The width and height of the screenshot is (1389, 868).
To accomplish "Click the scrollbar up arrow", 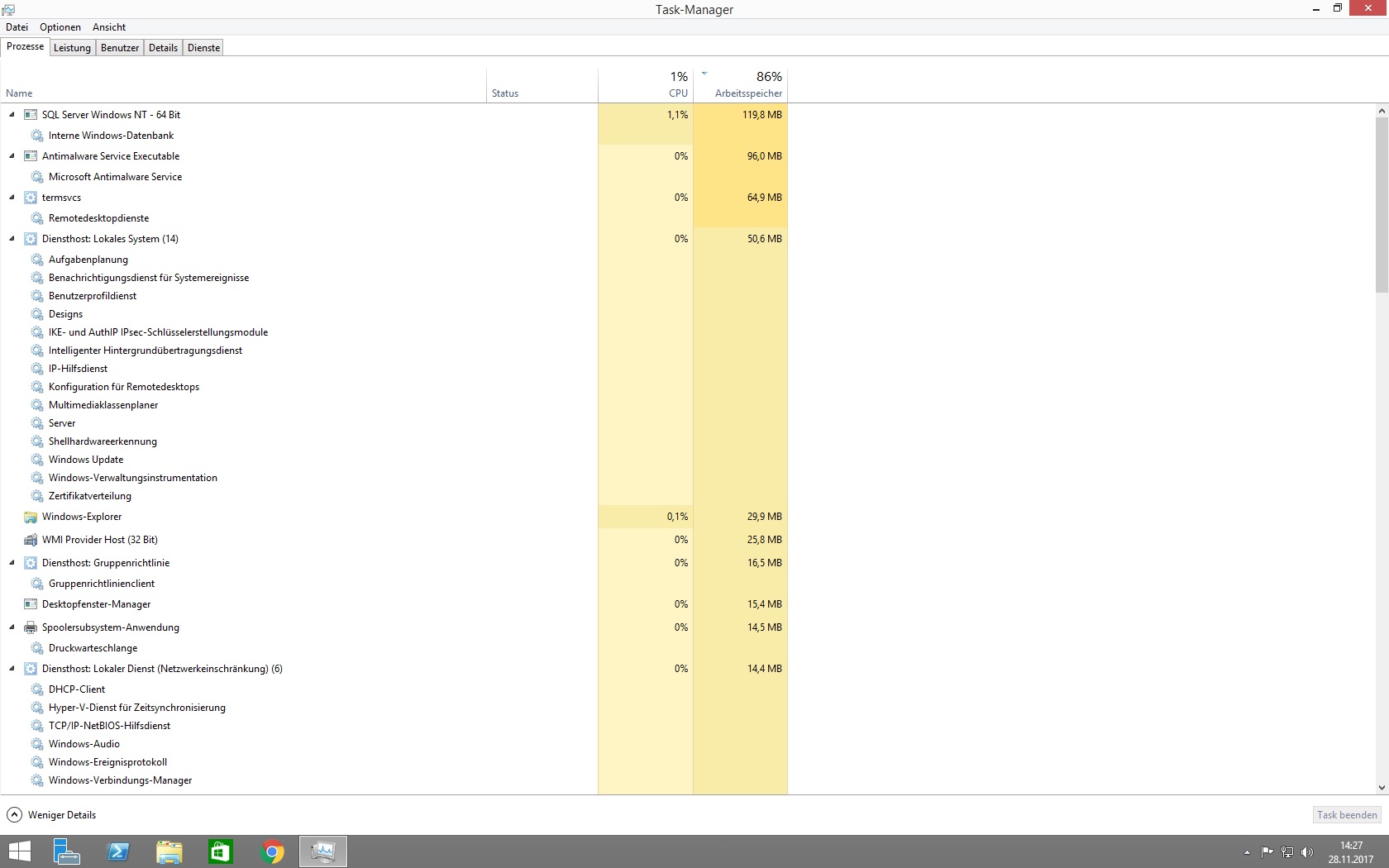I will (x=1382, y=111).
